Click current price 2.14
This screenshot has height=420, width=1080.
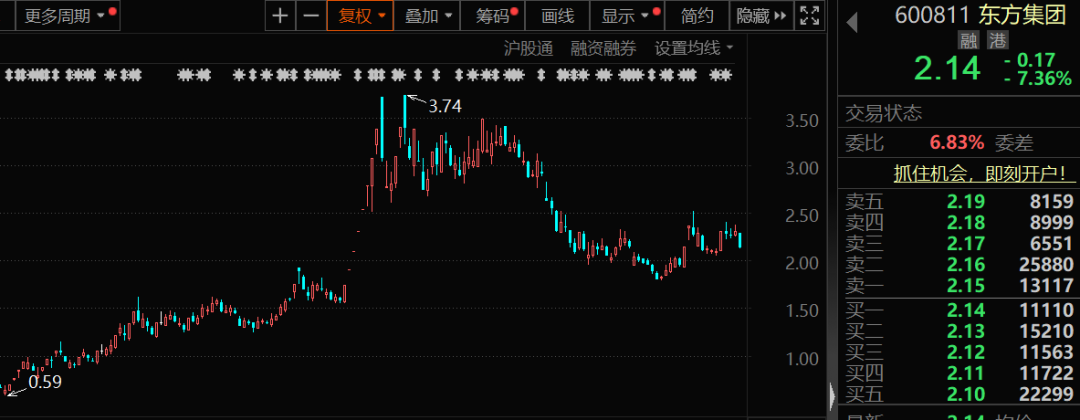(947, 68)
